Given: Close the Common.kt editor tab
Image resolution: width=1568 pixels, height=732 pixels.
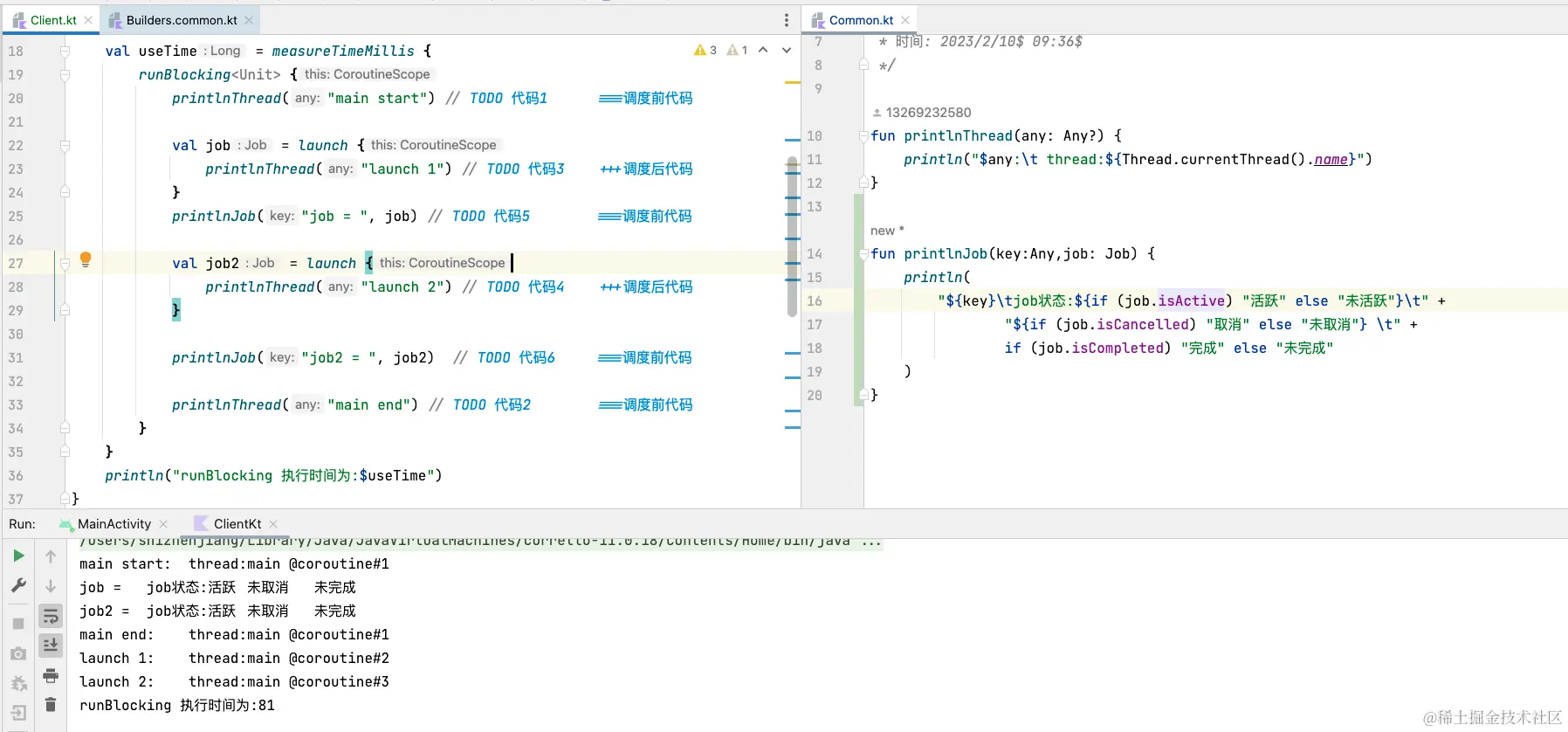Looking at the screenshot, I should click(x=905, y=20).
